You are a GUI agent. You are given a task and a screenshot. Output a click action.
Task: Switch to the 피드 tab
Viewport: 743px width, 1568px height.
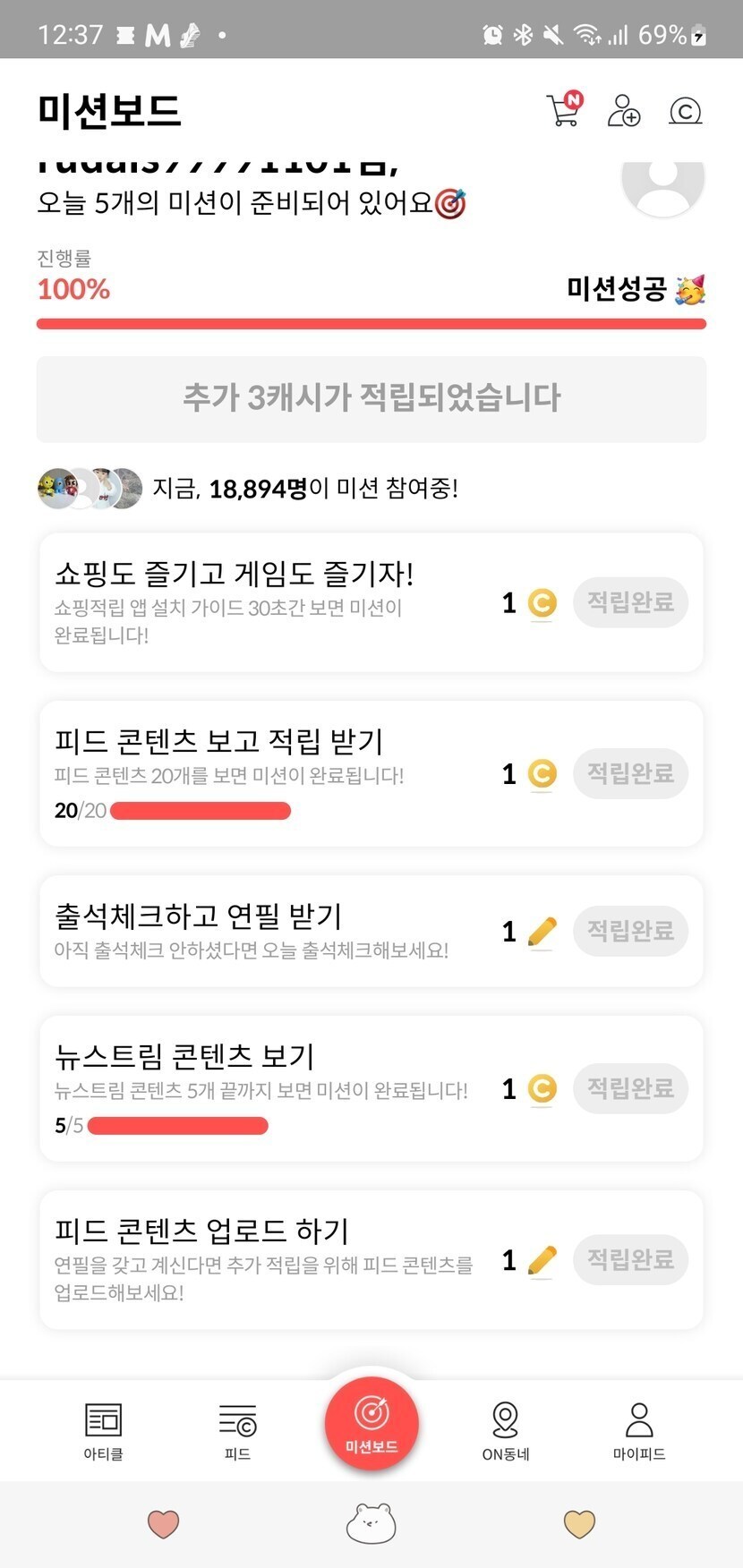237,1430
